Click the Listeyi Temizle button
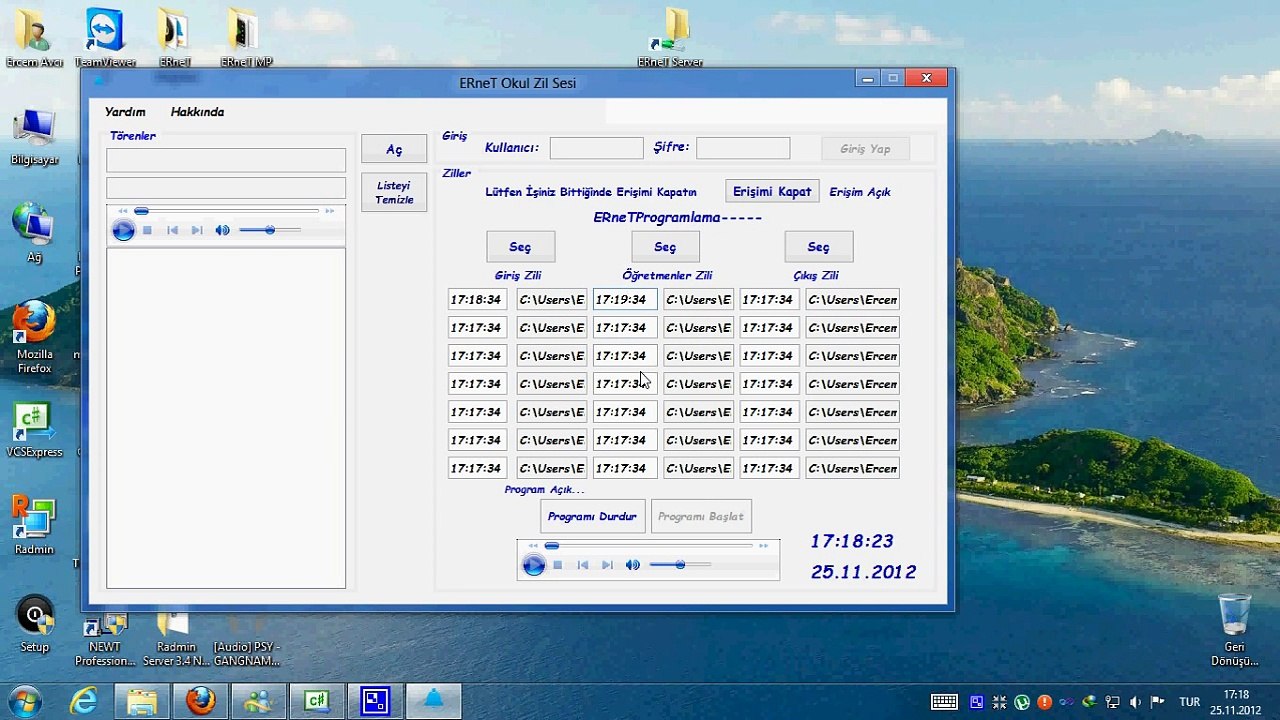The height and width of the screenshot is (720, 1280). click(x=394, y=192)
